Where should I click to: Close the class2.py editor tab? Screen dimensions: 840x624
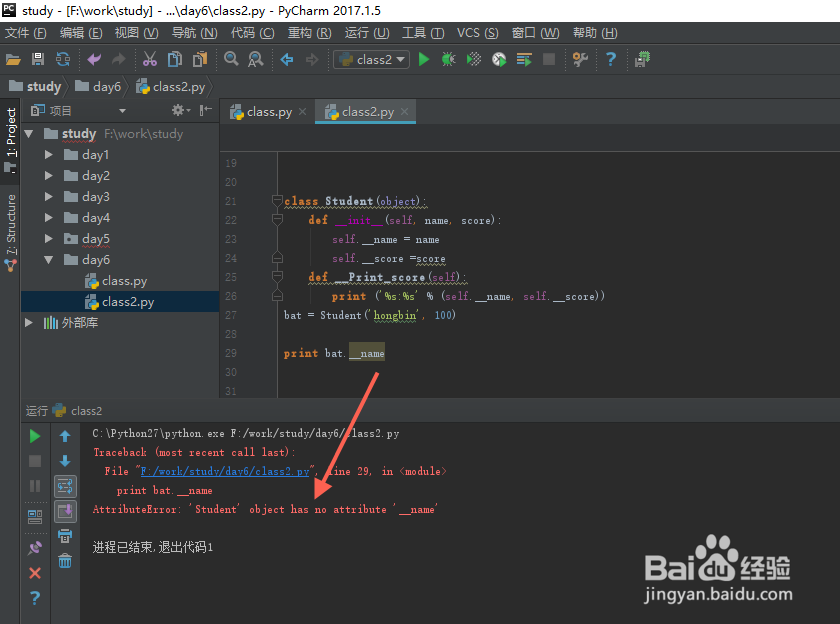click(404, 111)
